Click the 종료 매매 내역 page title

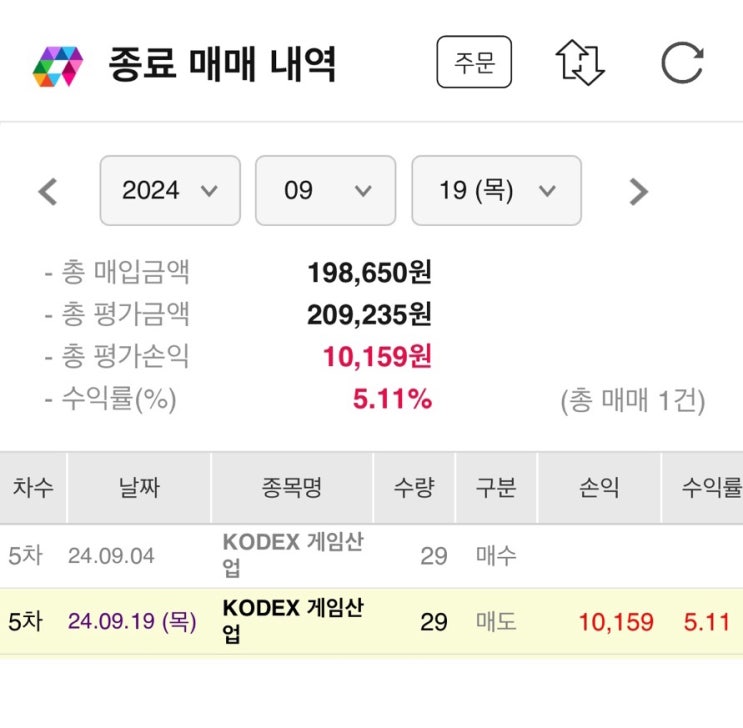(x=222, y=64)
